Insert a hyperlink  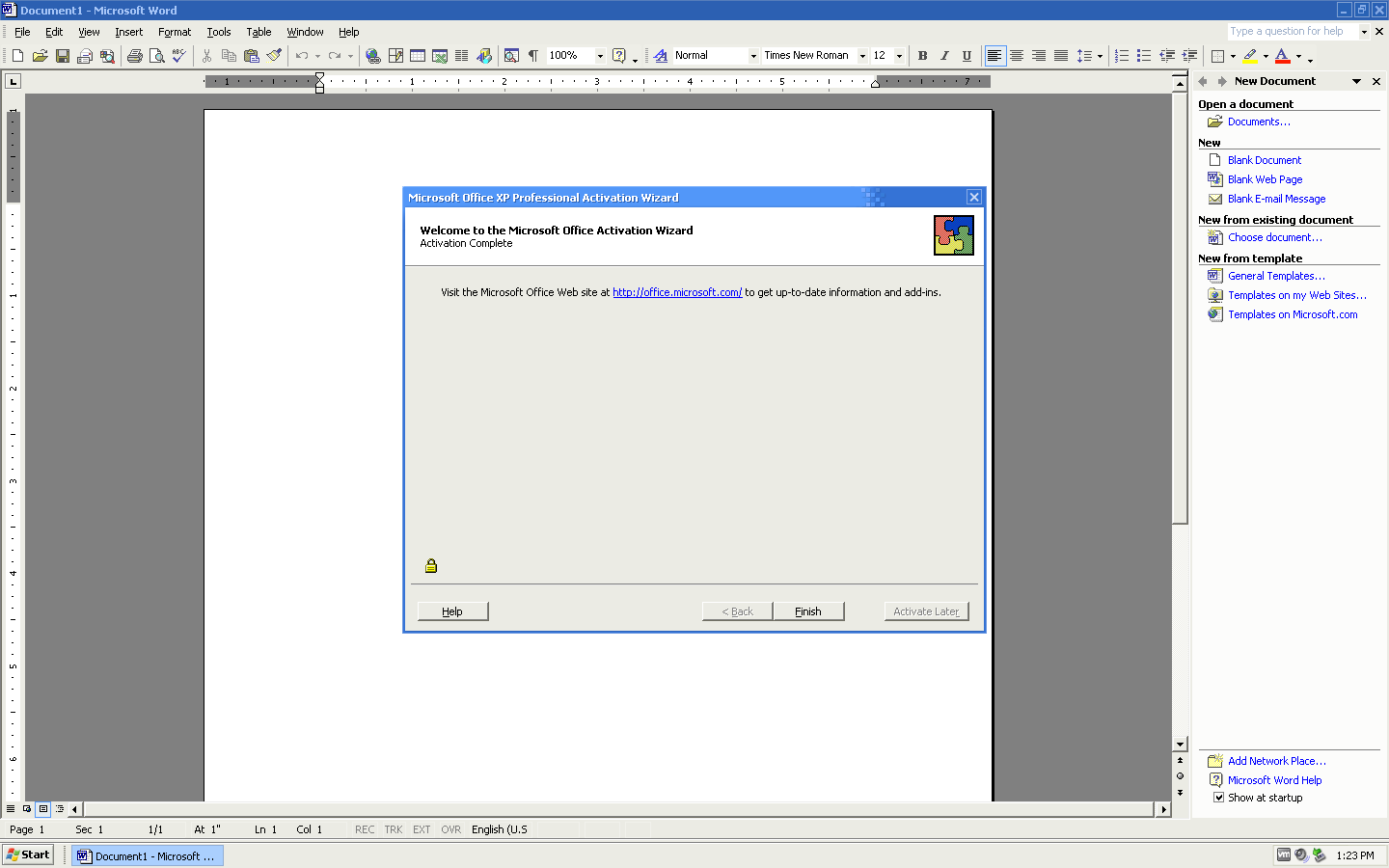373,55
